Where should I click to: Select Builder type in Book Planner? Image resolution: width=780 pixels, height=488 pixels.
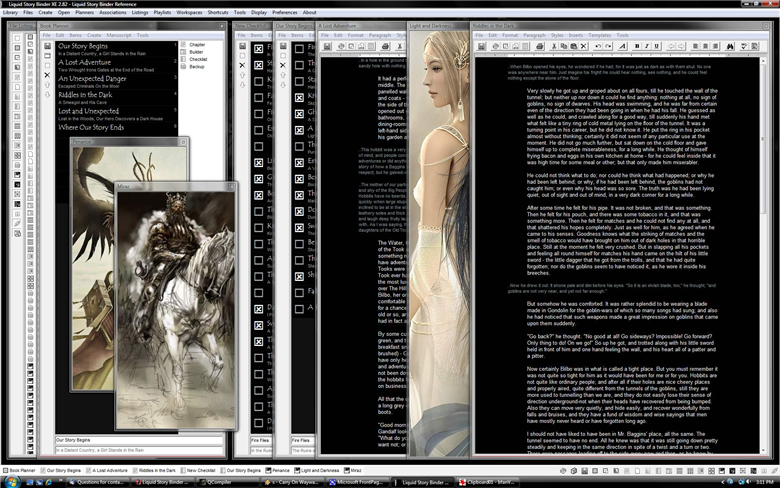click(193, 52)
